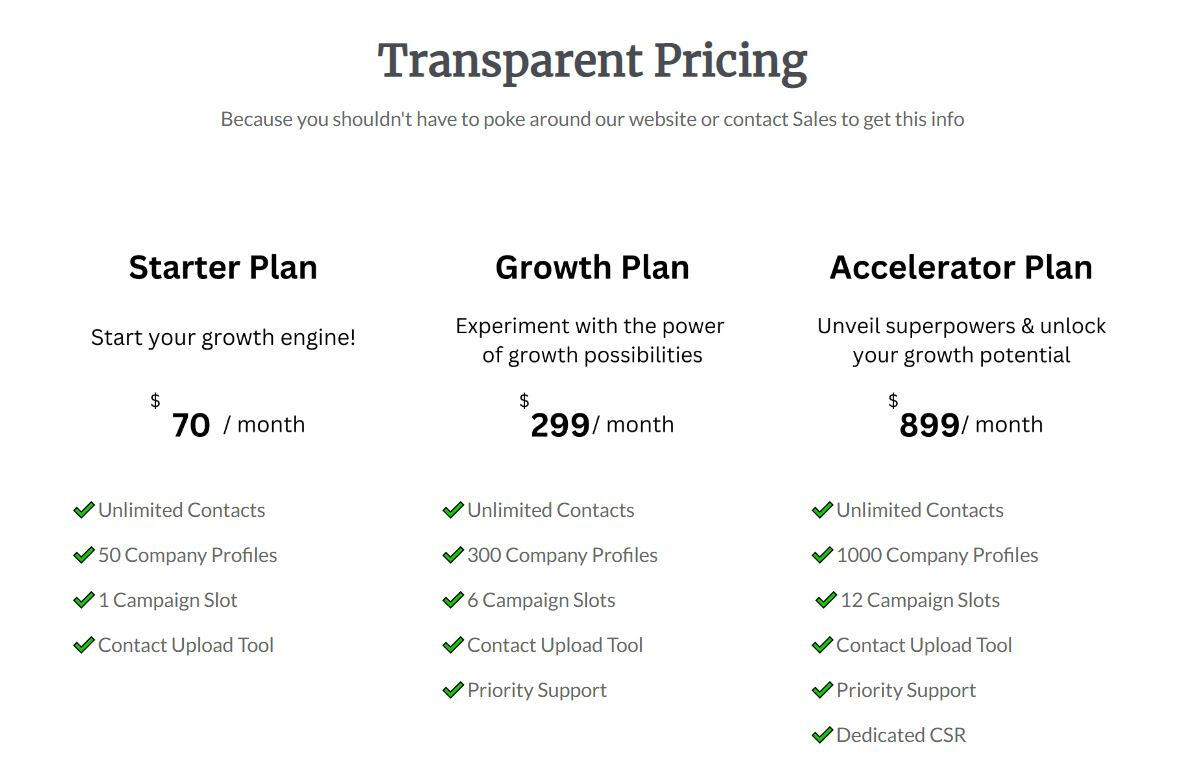The height and width of the screenshot is (772, 1203).
Task: Click the checkmark next to 50 Company Profiles
Action: pos(84,555)
